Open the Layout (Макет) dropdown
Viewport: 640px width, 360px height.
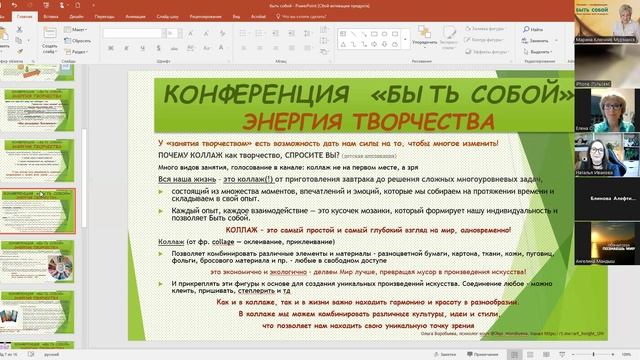[76, 30]
